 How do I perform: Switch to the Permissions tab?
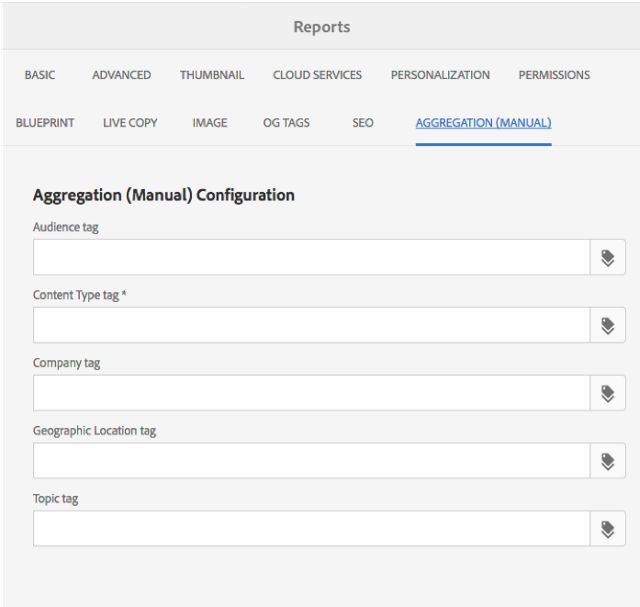pos(554,75)
